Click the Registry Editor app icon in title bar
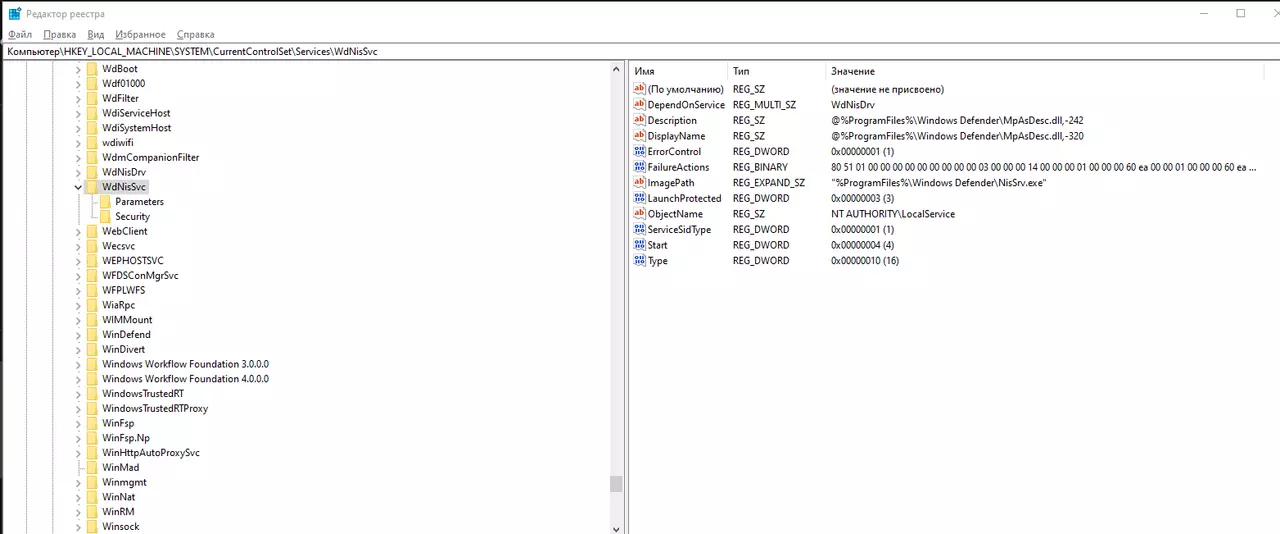This screenshot has height=534, width=1280. (x=15, y=13)
